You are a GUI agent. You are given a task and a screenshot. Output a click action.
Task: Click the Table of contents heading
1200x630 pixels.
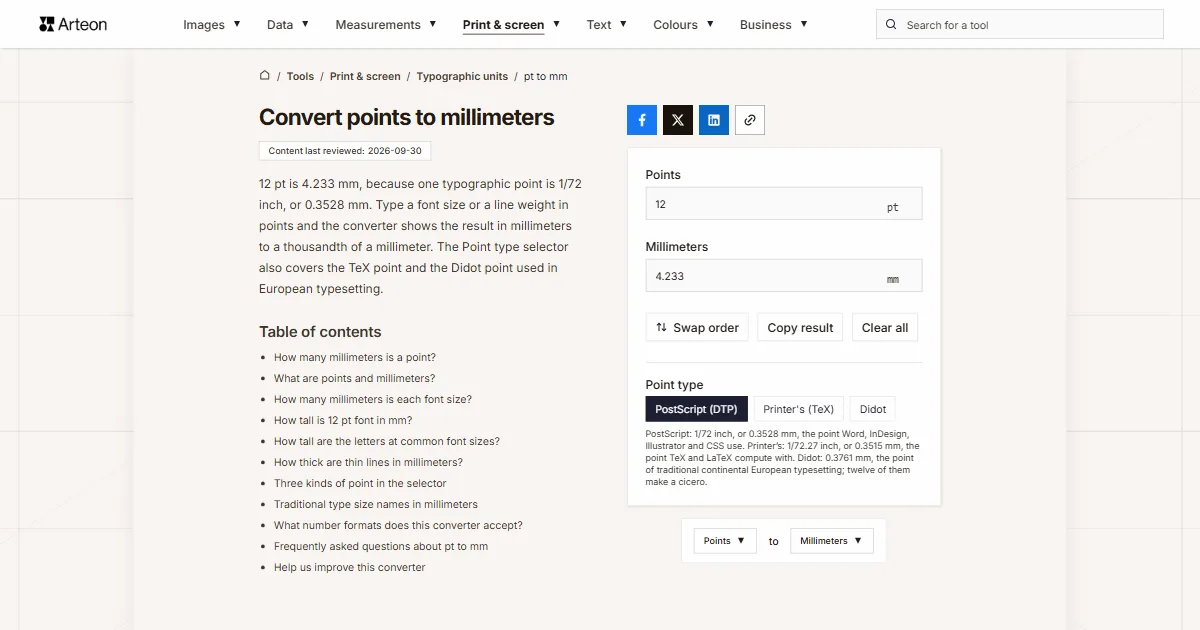320,332
